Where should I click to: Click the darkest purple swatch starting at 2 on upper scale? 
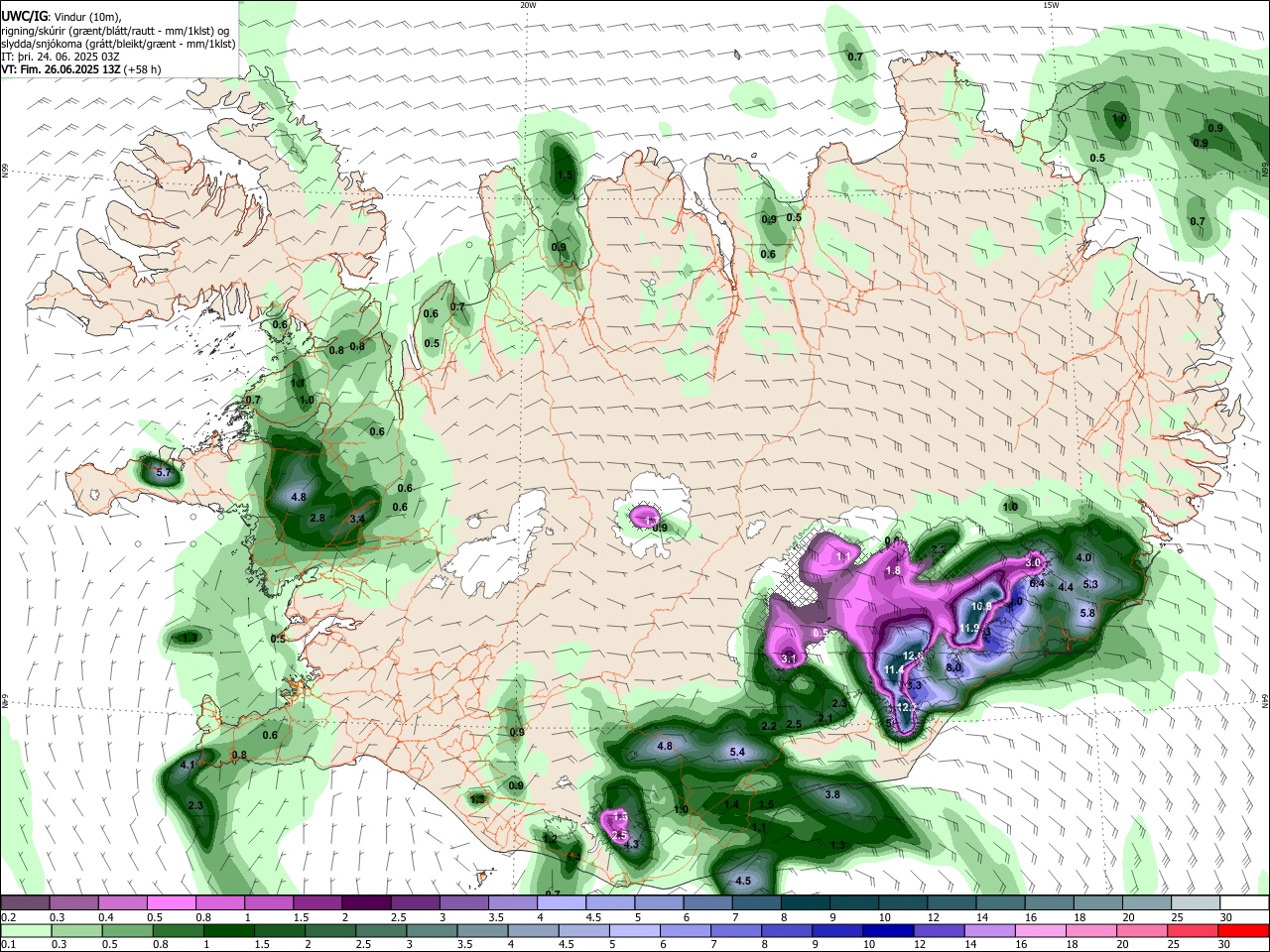[x=365, y=903]
